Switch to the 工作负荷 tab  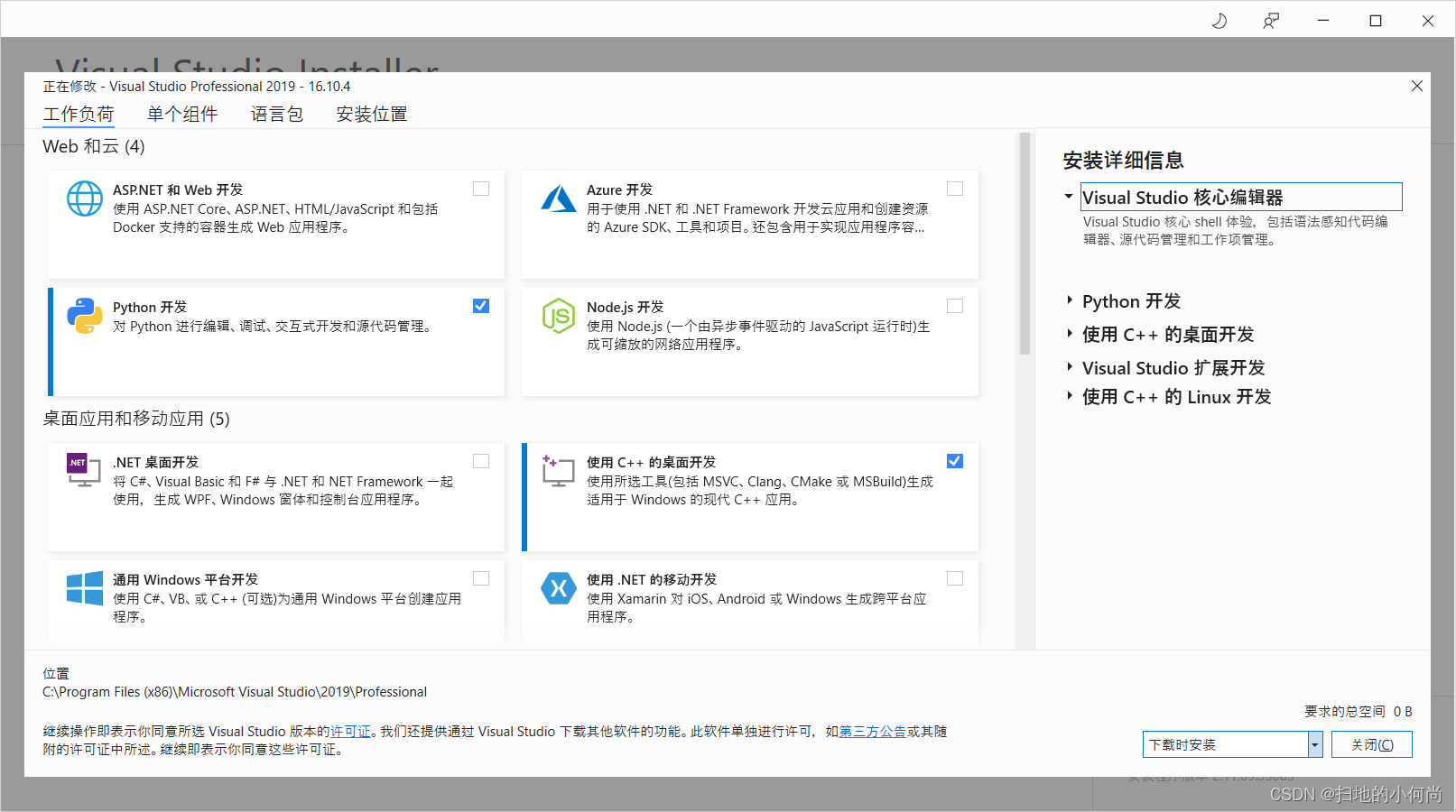[x=79, y=114]
